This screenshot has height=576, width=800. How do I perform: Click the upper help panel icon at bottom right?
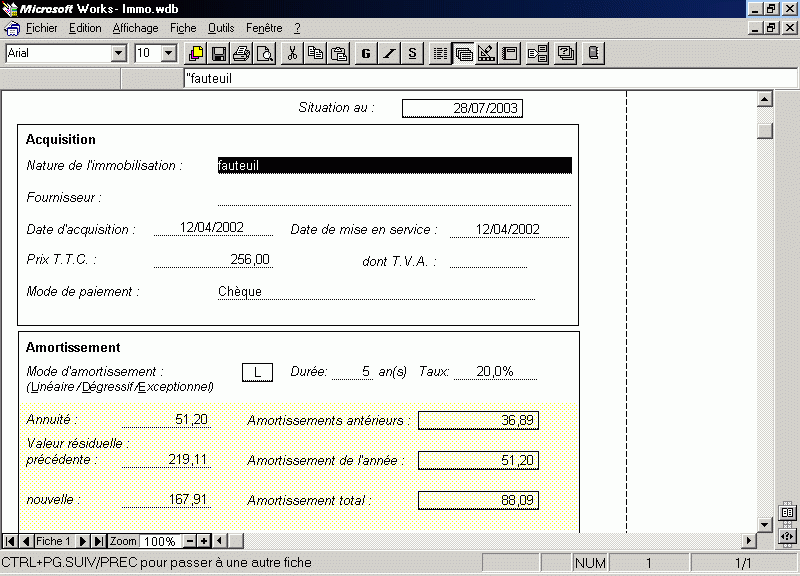point(787,512)
